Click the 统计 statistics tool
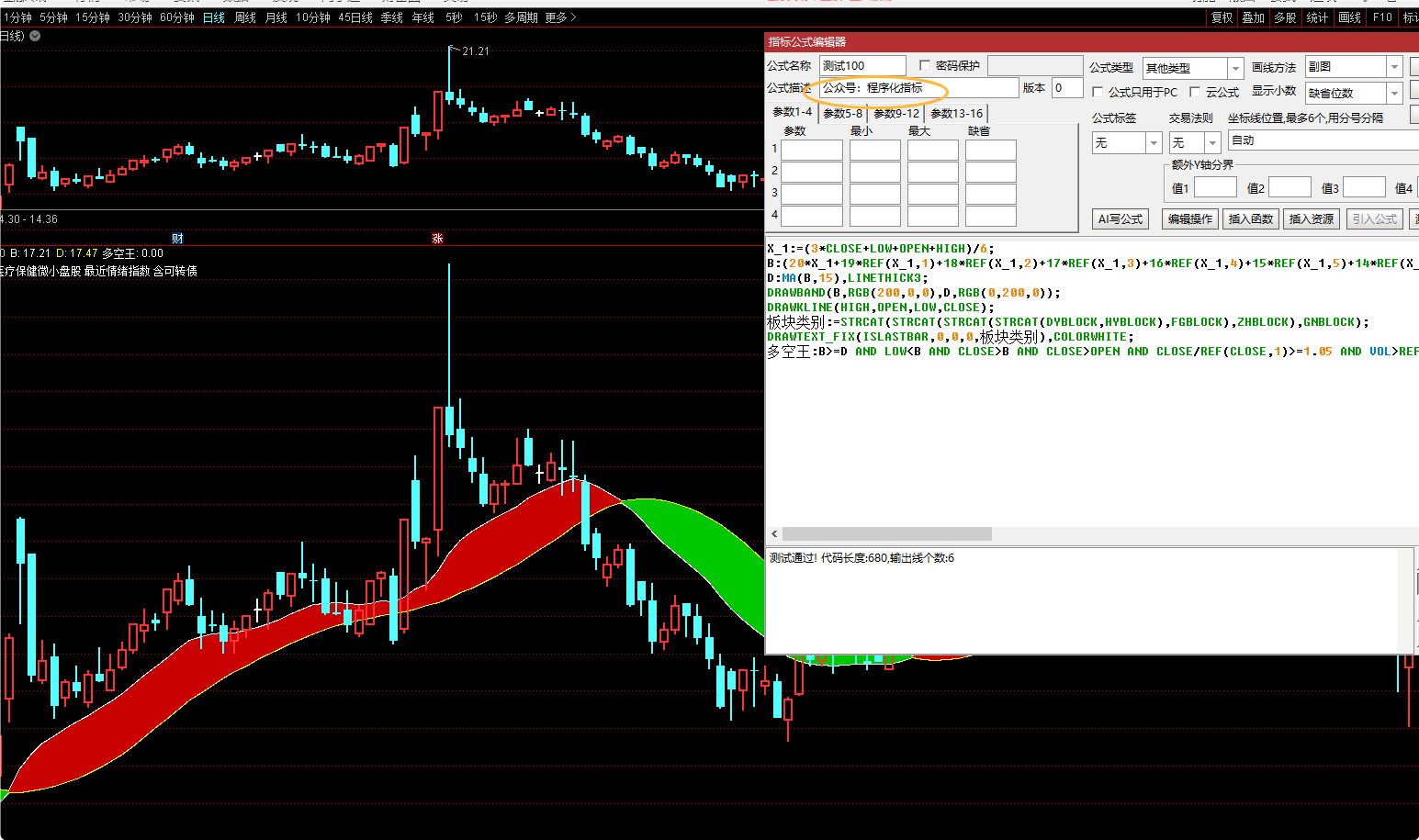 1317,17
